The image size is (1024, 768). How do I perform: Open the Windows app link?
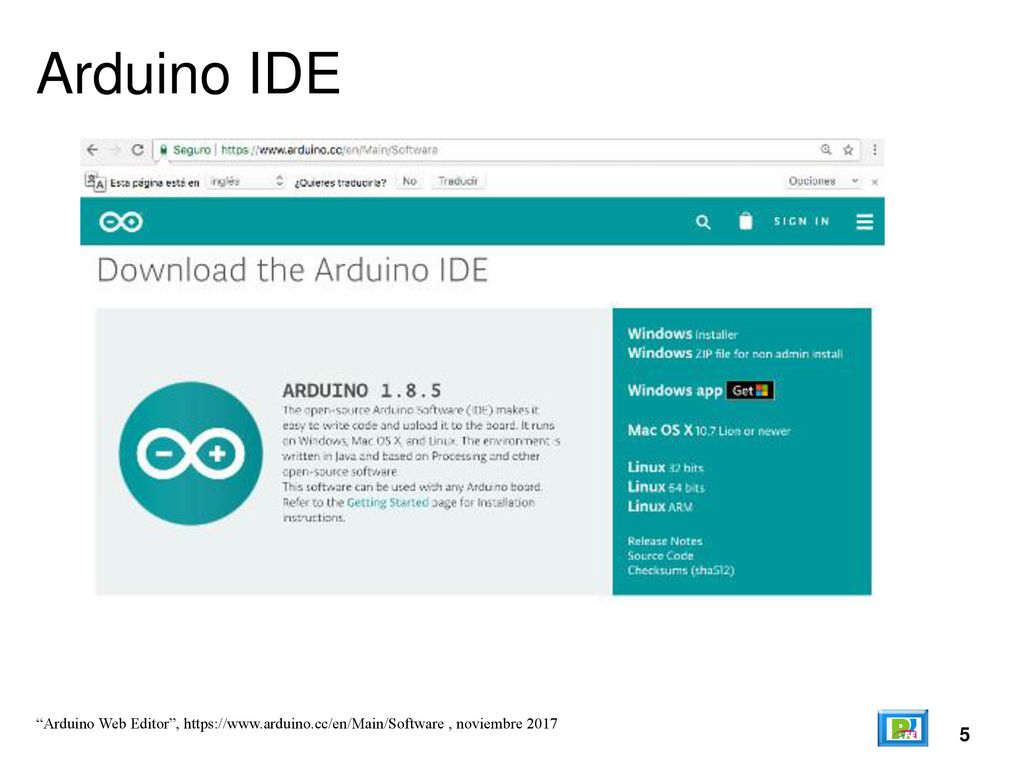[675, 391]
